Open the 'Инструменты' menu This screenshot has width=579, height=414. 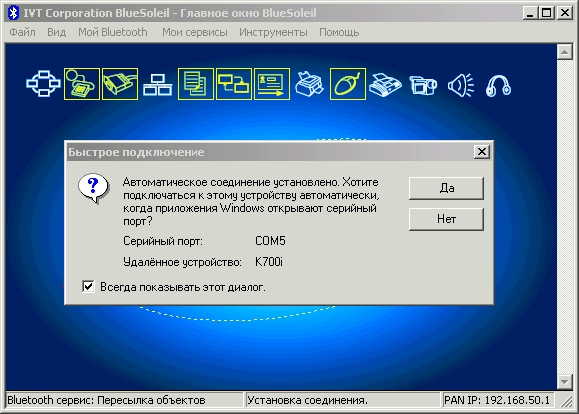tap(273, 32)
